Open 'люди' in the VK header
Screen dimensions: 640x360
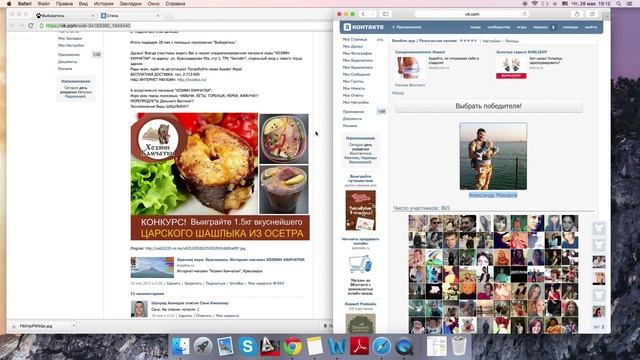coord(476,27)
